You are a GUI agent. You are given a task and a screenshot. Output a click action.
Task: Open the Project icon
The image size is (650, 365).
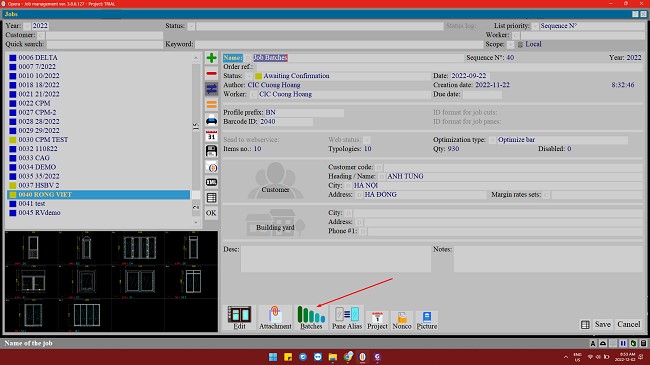(x=377, y=320)
